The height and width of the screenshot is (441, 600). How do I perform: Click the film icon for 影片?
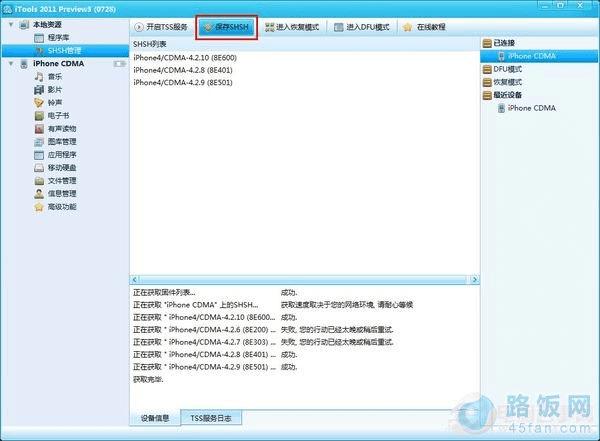pyautogui.click(x=39, y=90)
